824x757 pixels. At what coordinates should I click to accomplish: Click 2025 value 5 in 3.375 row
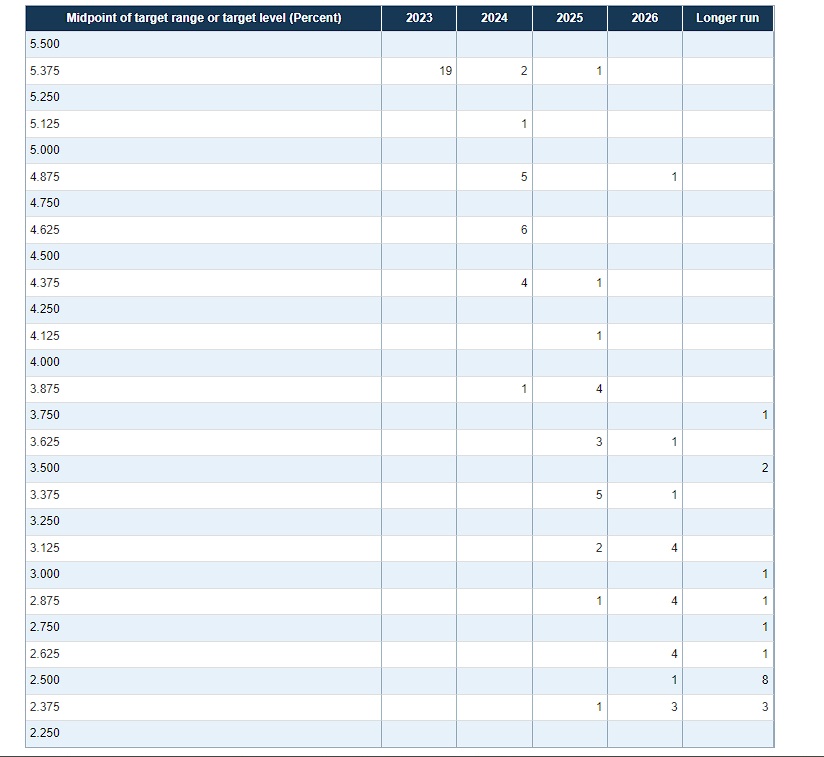(x=599, y=495)
